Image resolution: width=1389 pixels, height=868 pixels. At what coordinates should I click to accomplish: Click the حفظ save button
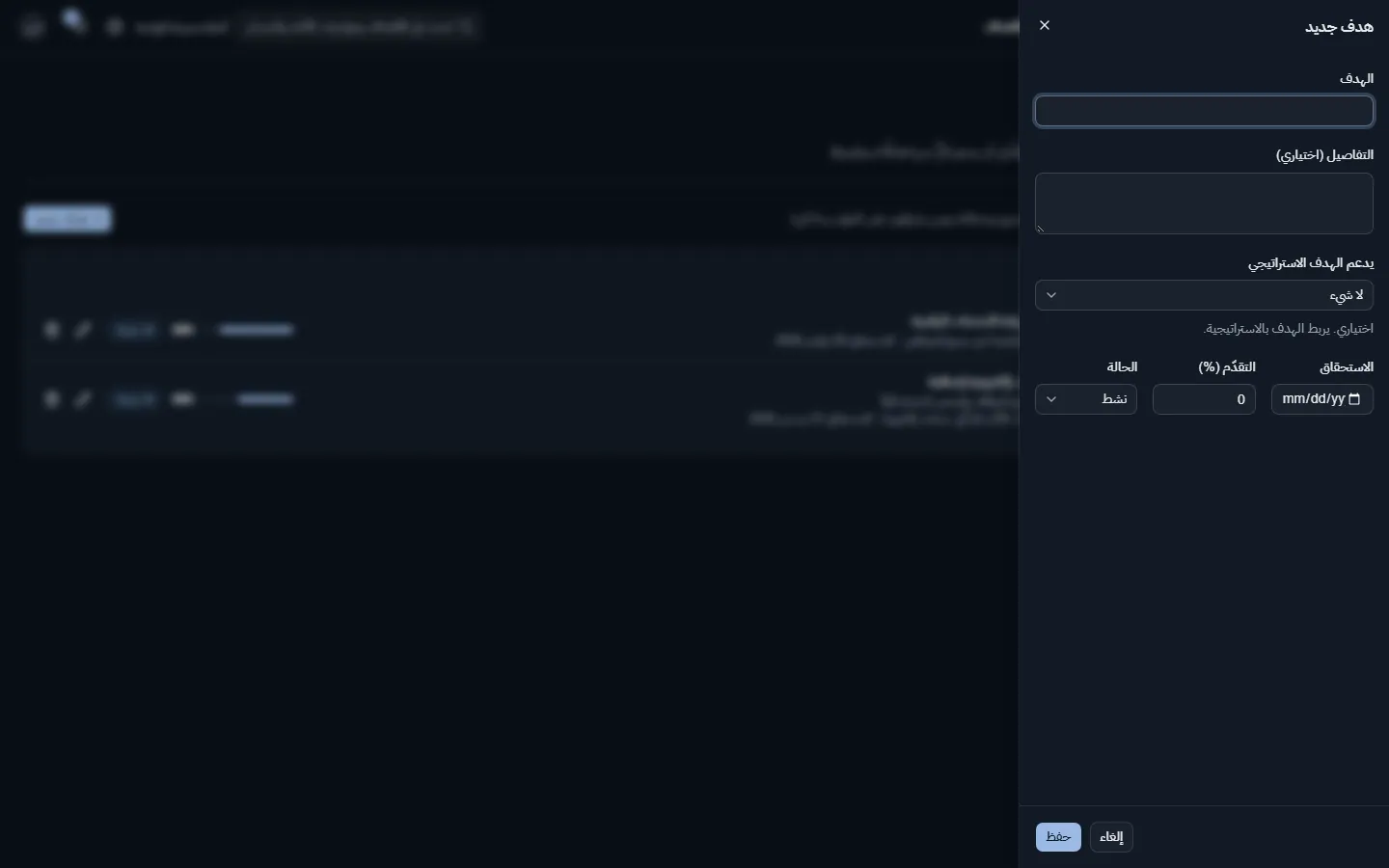[x=1058, y=837]
